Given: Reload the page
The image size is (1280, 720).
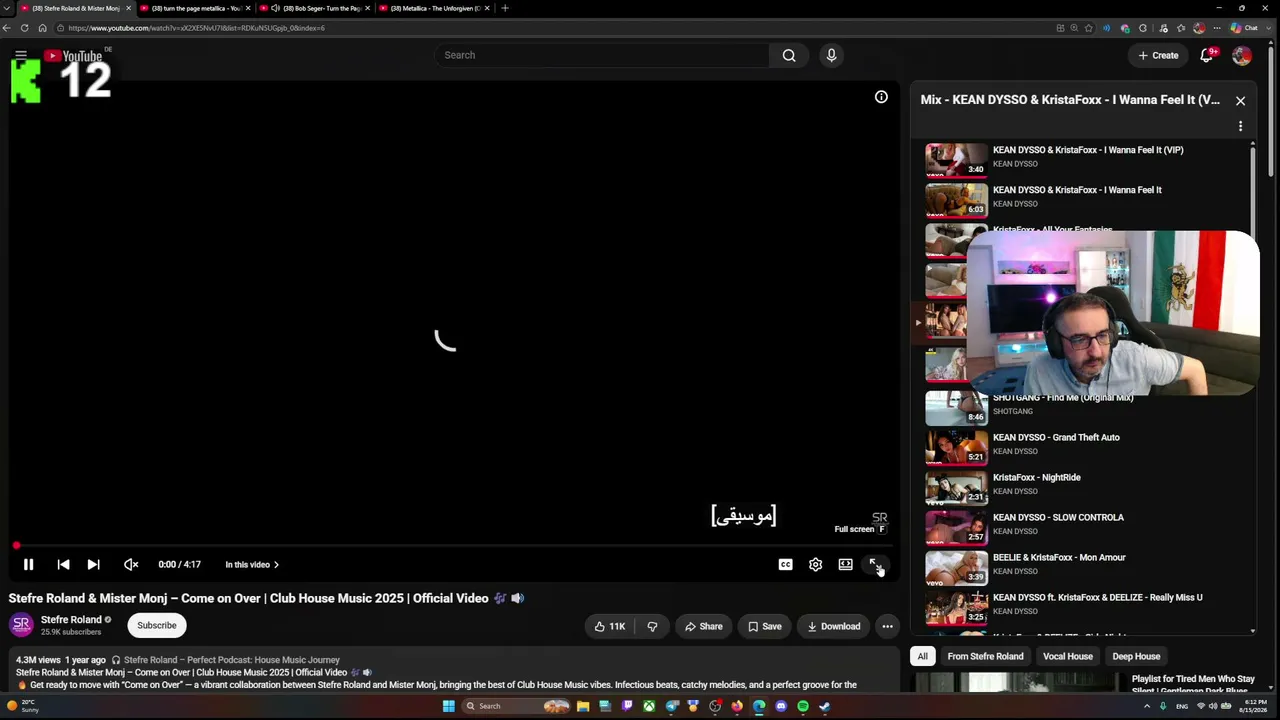Looking at the screenshot, I should tap(25, 28).
